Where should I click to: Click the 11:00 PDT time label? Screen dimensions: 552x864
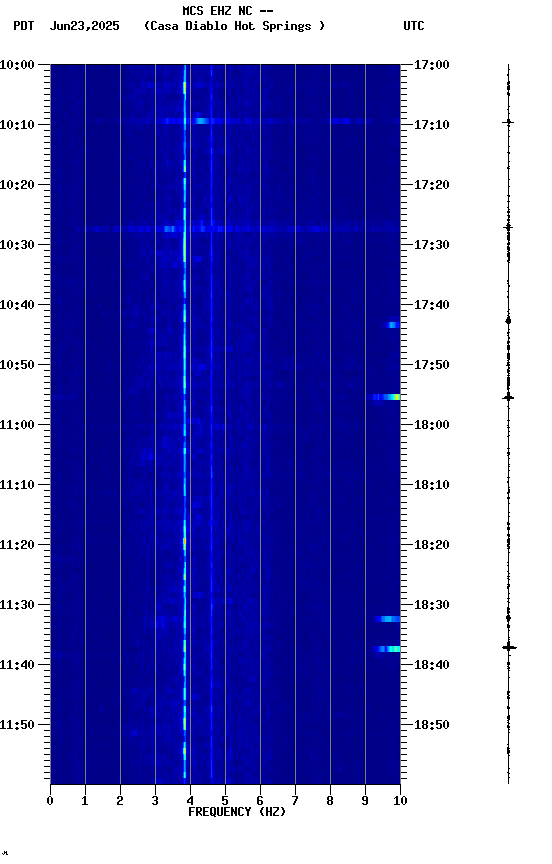click(x=17, y=425)
